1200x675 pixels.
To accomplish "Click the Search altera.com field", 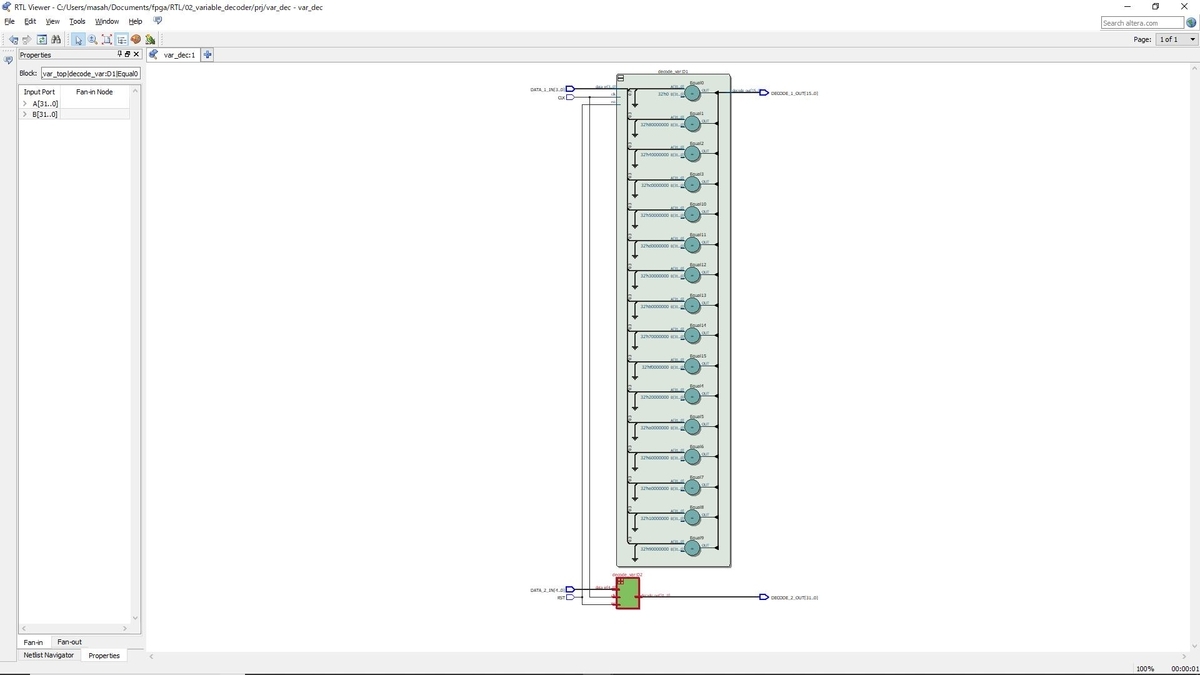I will [x=1142, y=22].
